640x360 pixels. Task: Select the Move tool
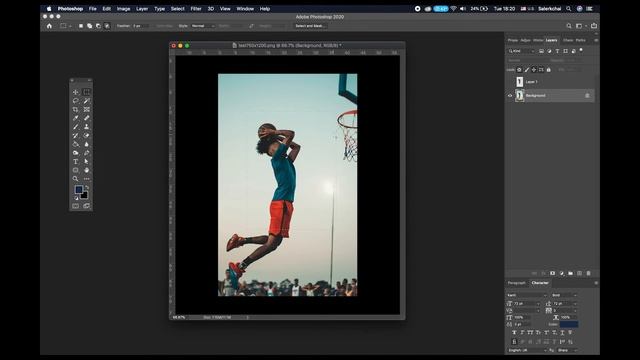pos(76,92)
